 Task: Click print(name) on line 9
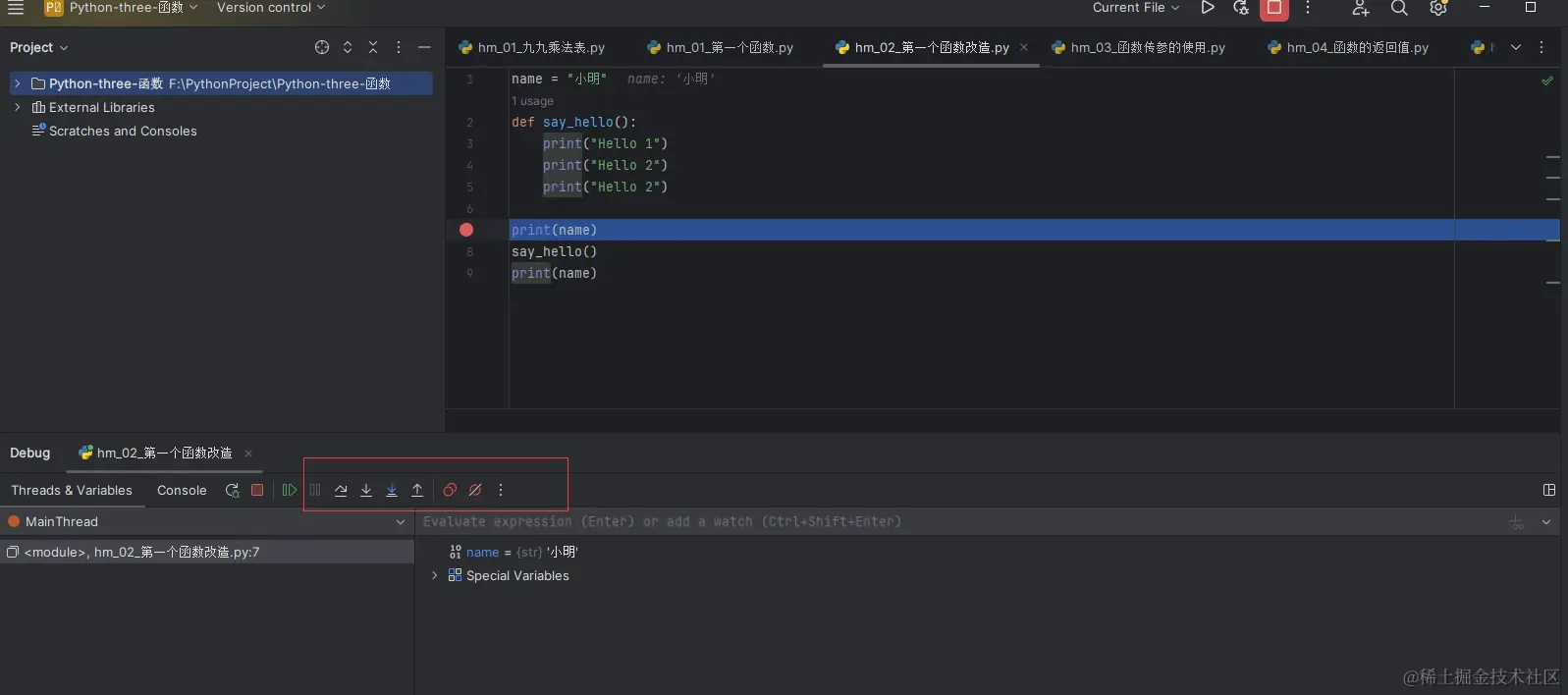coord(554,273)
